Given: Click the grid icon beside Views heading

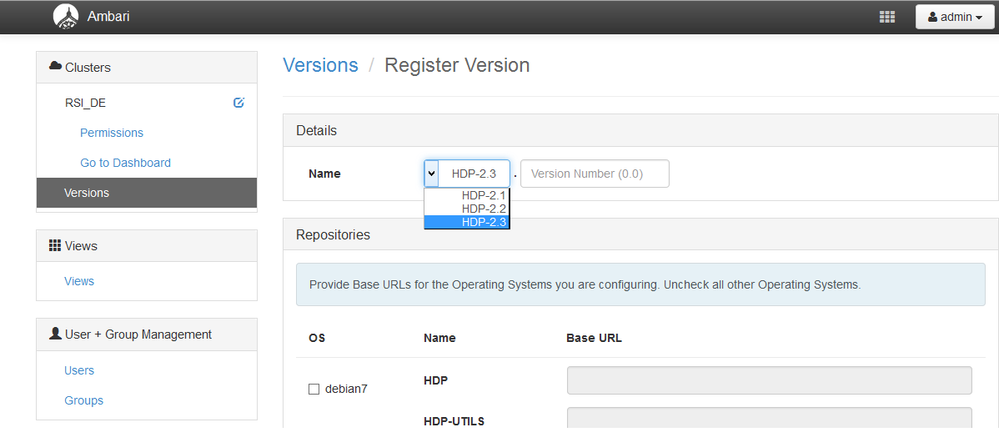Looking at the screenshot, I should coord(55,245).
